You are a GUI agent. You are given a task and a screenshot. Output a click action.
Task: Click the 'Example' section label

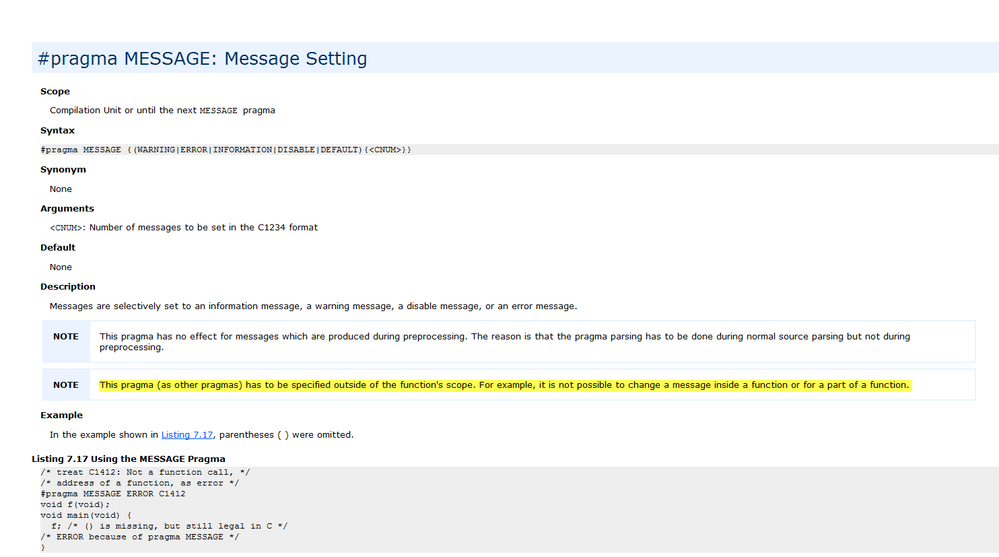click(x=61, y=415)
